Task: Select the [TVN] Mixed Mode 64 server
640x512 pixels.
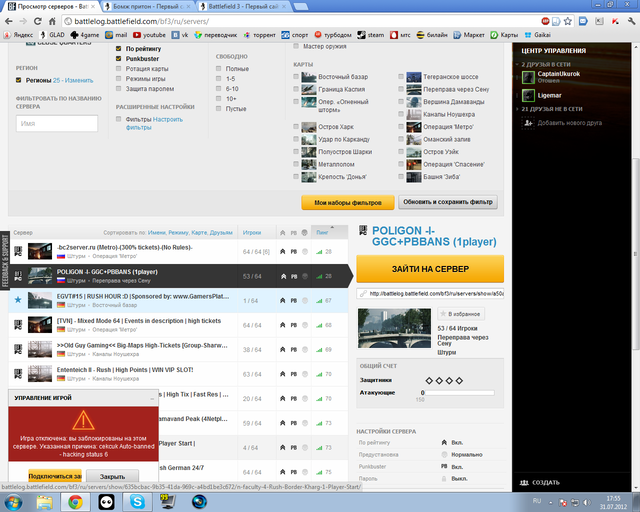Action: tap(178, 325)
